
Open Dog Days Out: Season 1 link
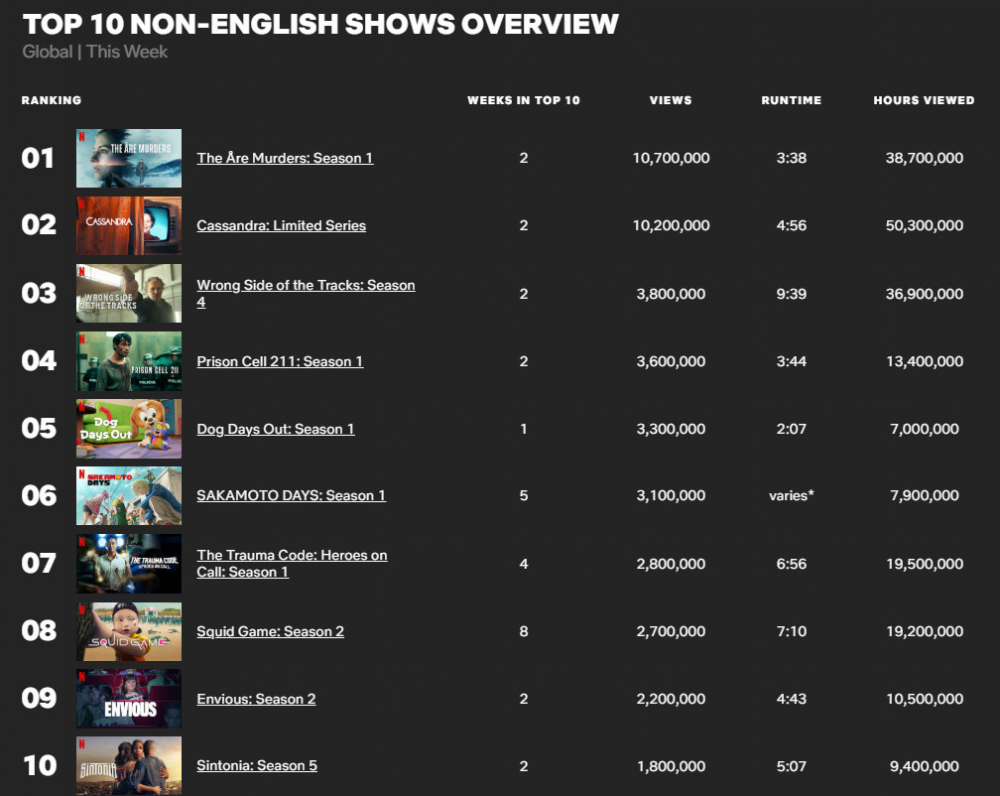(x=275, y=429)
